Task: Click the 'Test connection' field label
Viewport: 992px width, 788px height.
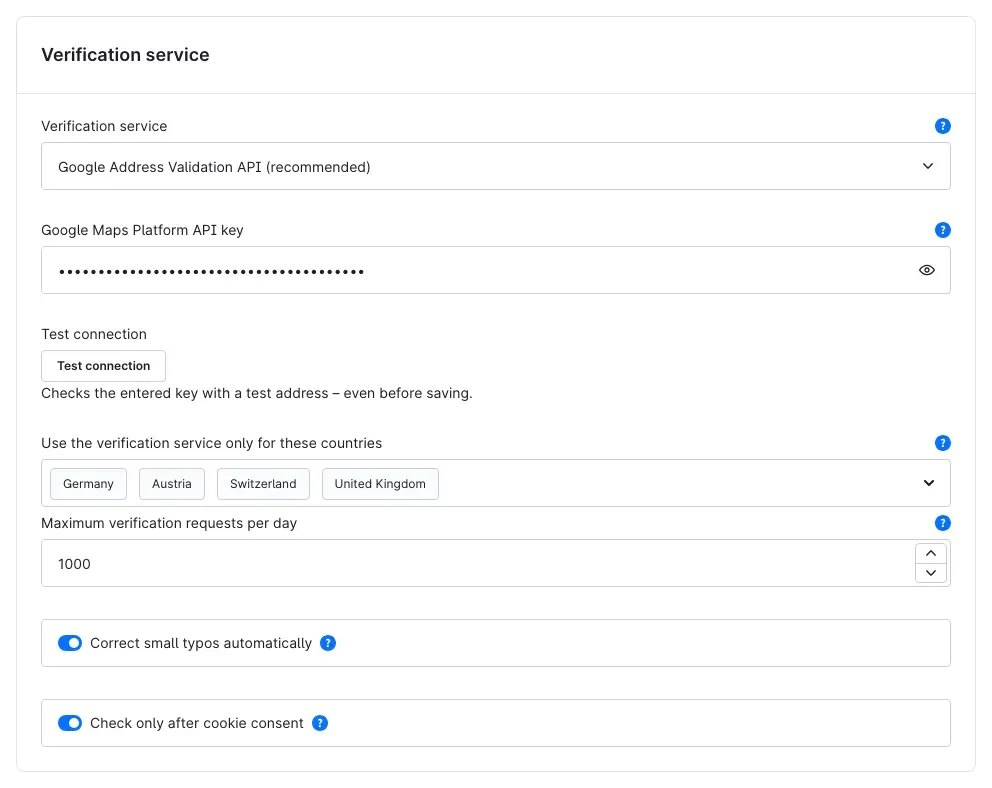Action: coord(94,334)
